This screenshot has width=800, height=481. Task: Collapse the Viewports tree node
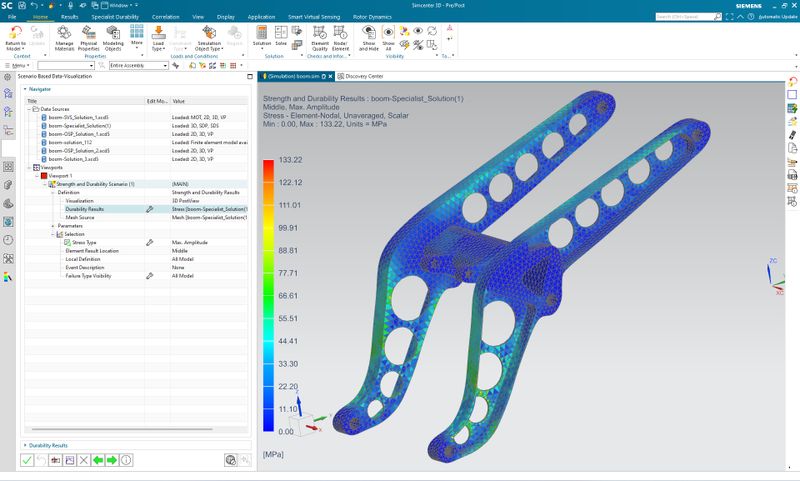tap(29, 167)
